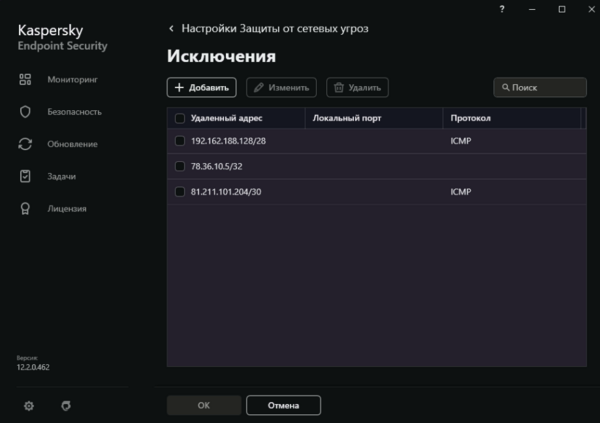Click the clipboard icon for Задачи

(25, 176)
